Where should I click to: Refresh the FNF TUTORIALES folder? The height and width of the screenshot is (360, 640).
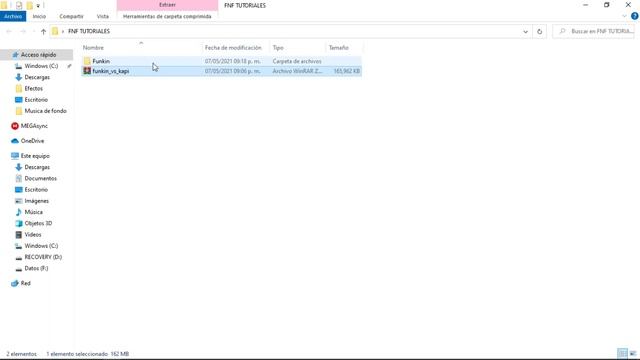tap(540, 31)
